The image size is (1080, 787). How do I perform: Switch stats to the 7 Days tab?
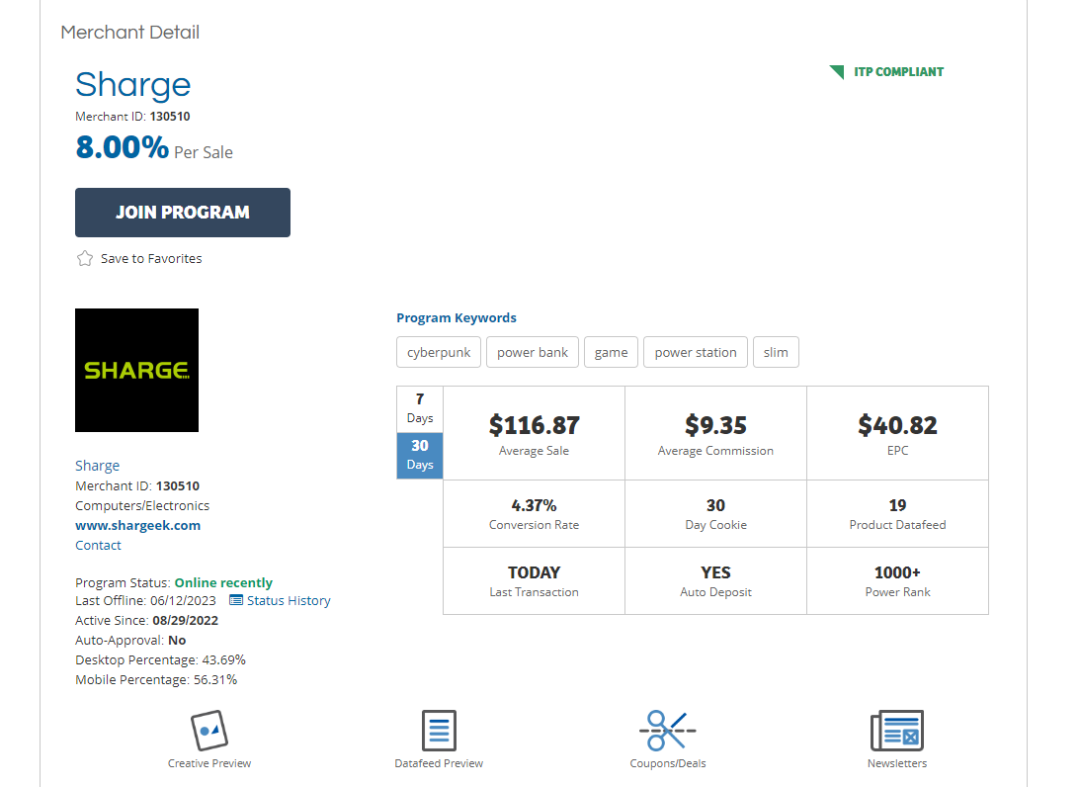[419, 409]
